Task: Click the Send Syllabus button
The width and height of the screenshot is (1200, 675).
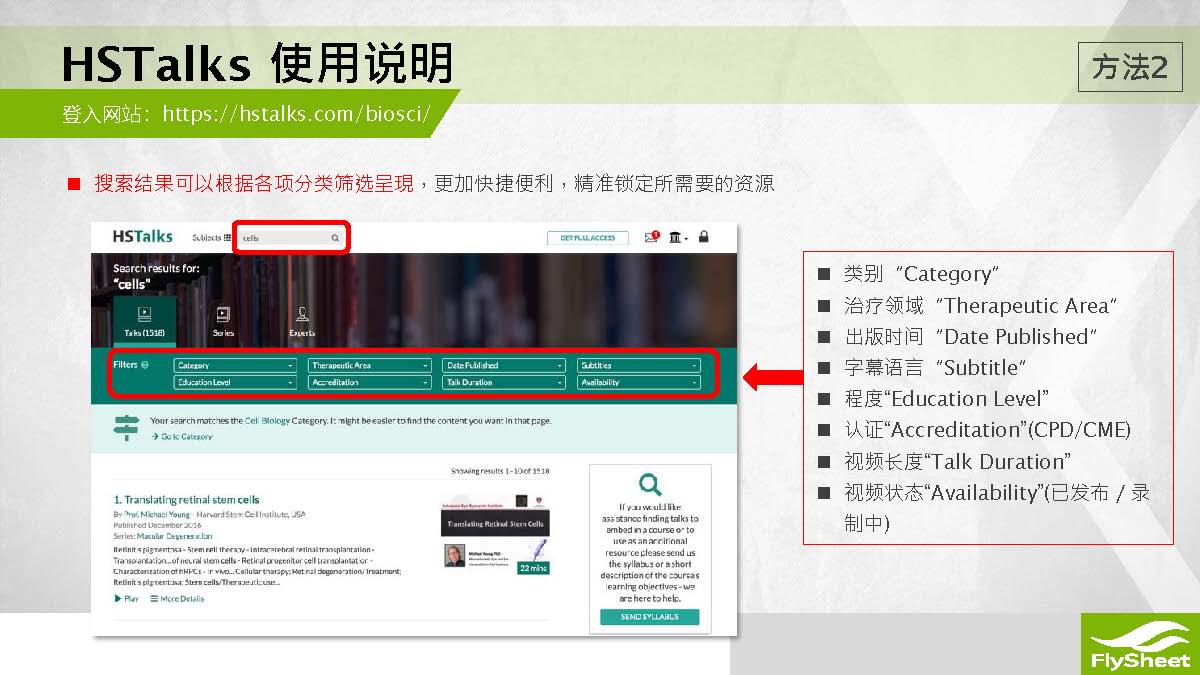Action: point(649,617)
